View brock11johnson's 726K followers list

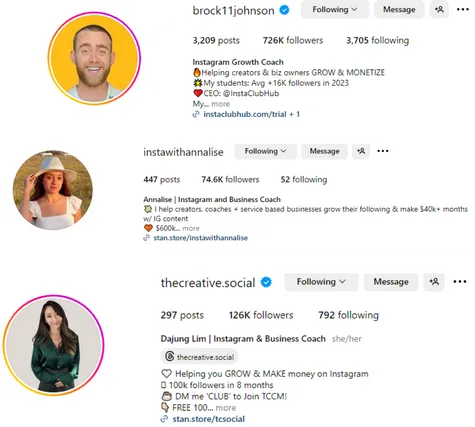293,41
